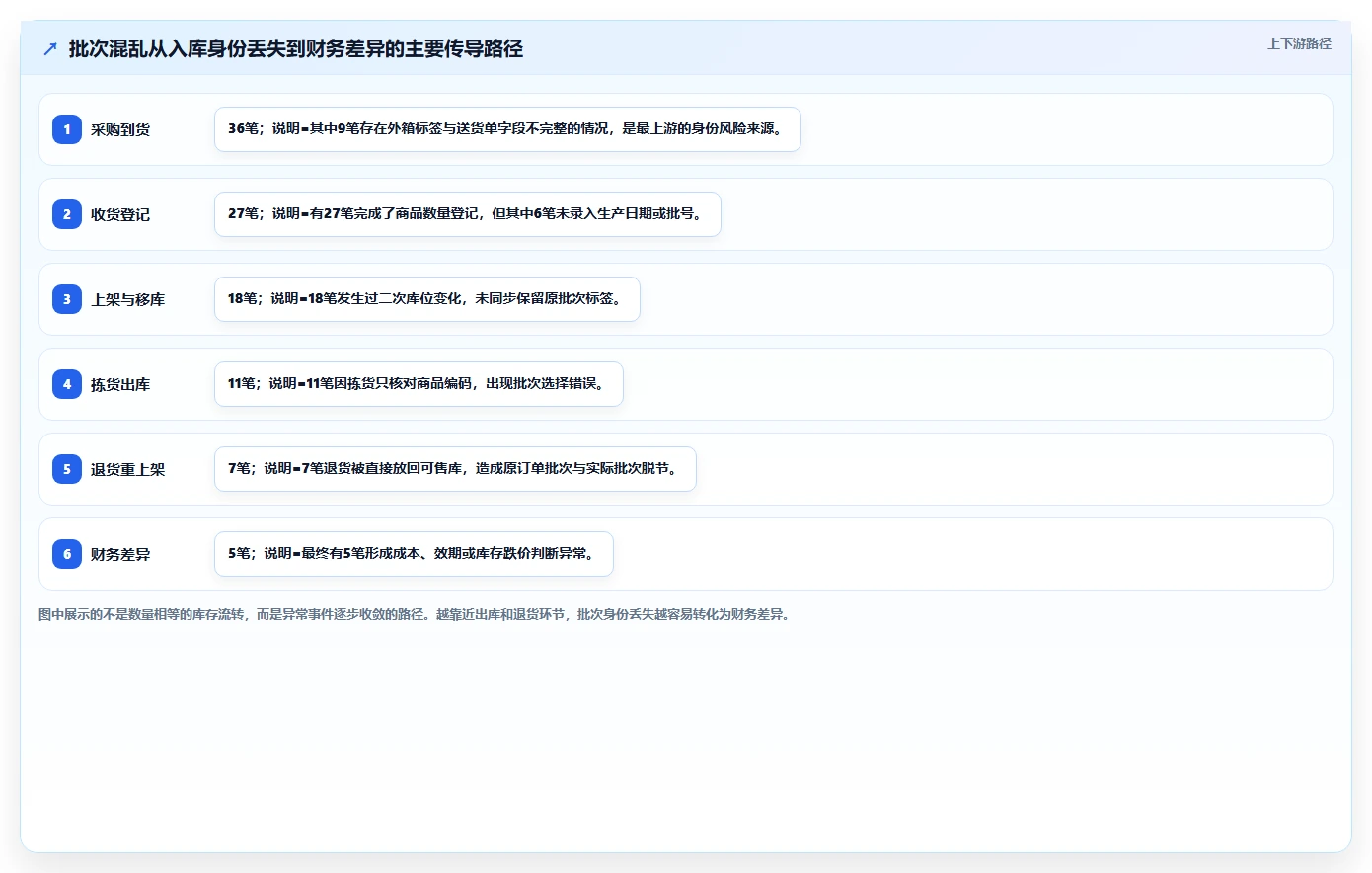Click the 采购到货 step label
The width and height of the screenshot is (1372, 873).
(x=120, y=129)
